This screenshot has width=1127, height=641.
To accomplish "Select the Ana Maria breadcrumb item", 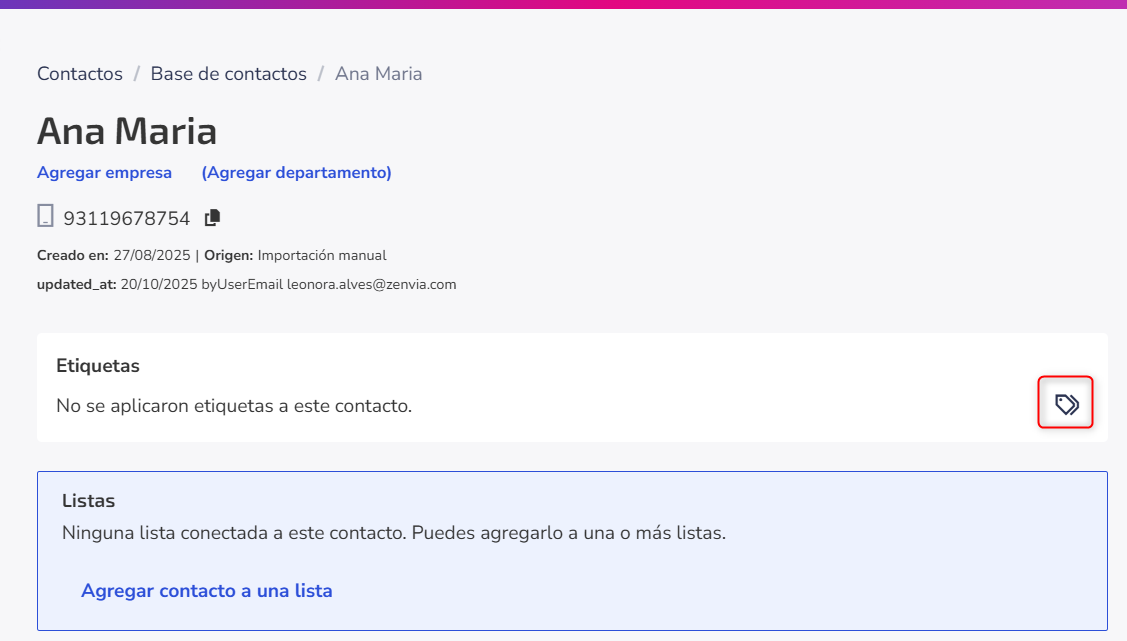I will point(379,74).
